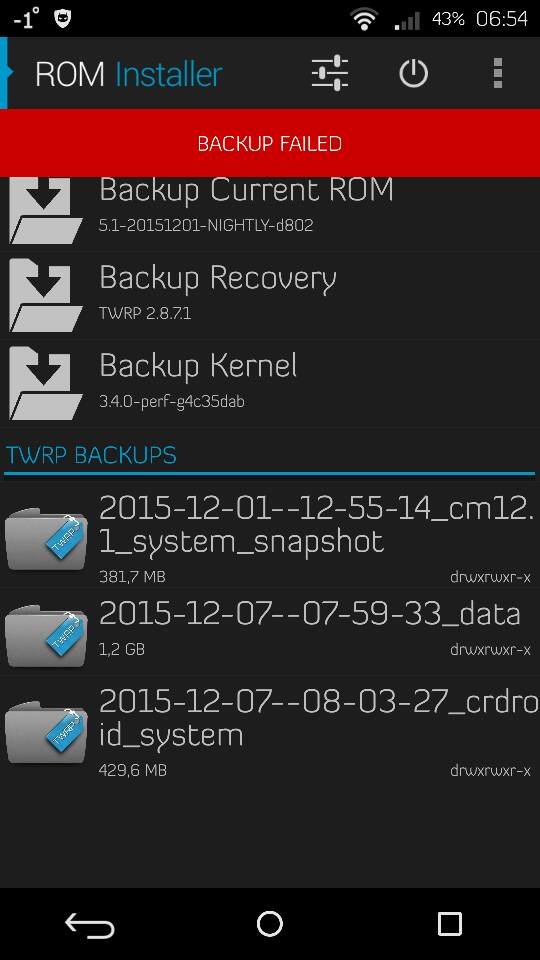Dismiss the BACKUP FAILED red banner

[270, 143]
